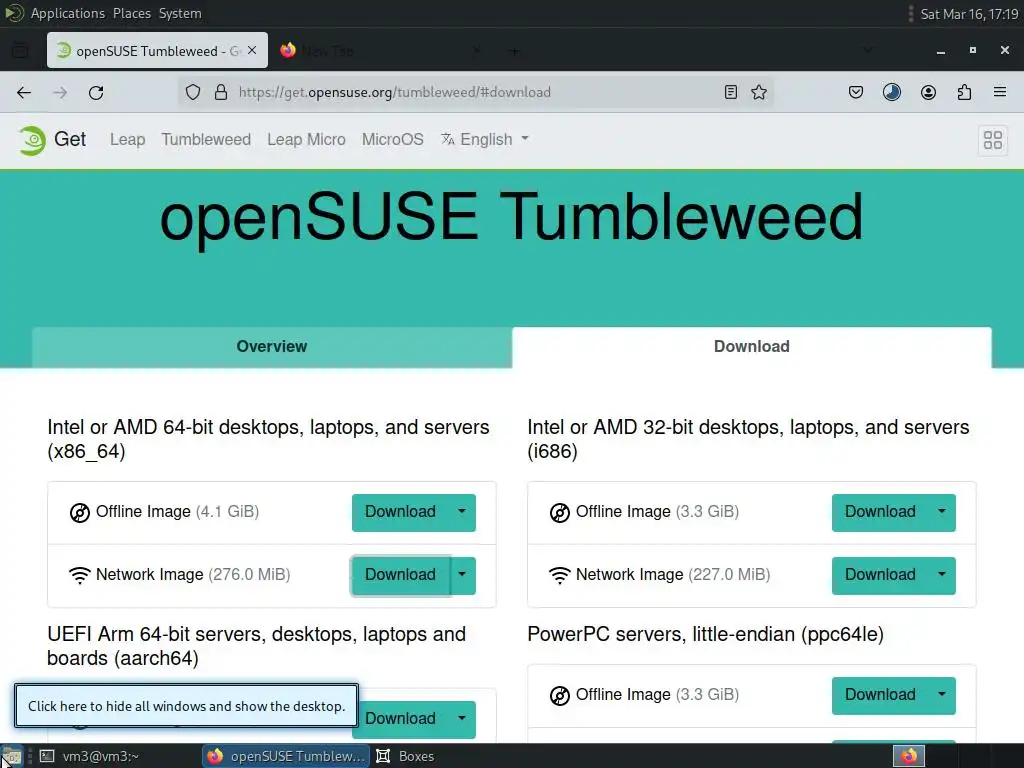Click the wifi icon for 276.0 MiB Network Image

[80, 575]
